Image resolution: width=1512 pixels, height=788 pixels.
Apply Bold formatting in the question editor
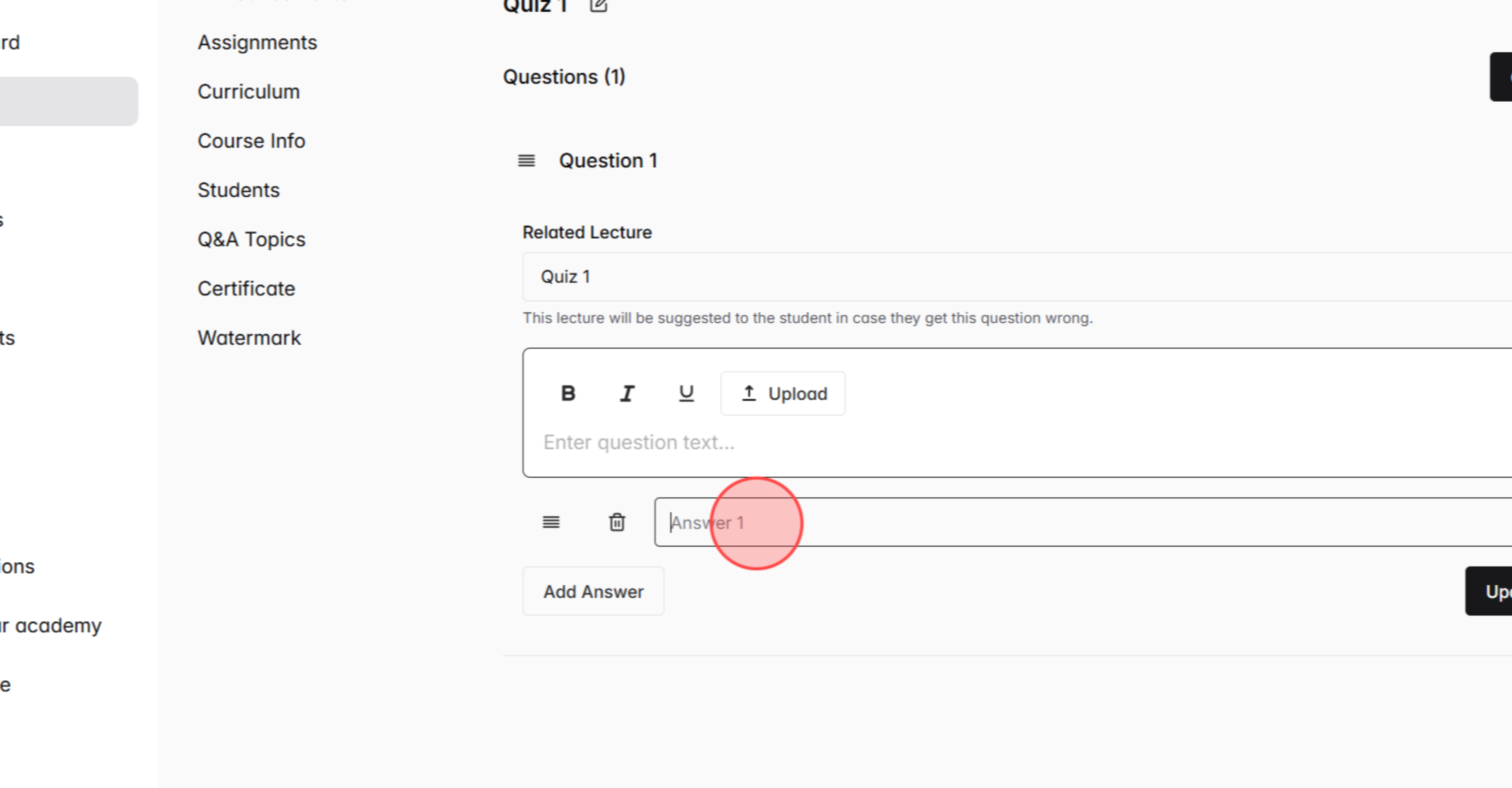tap(567, 393)
